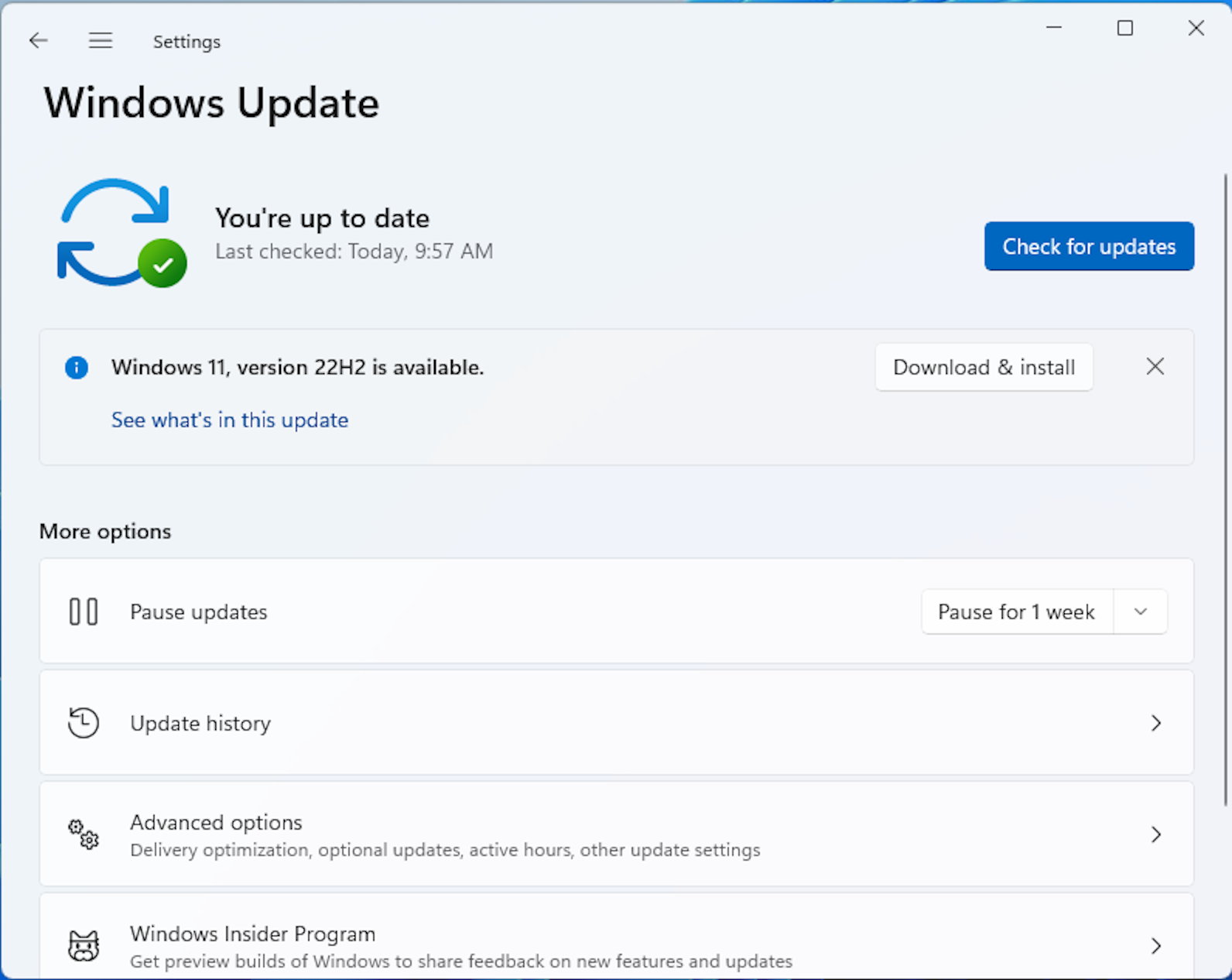Pause updates for 1 week
Image resolution: width=1232 pixels, height=980 pixels.
click(1017, 612)
